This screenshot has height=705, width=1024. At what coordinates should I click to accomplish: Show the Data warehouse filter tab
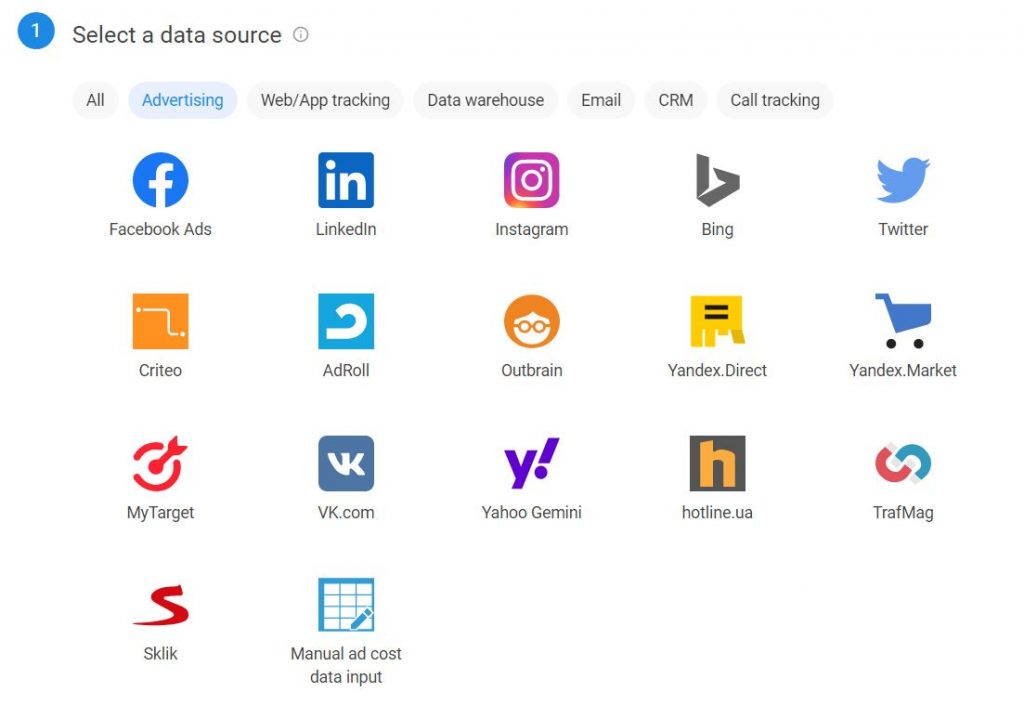coord(486,100)
